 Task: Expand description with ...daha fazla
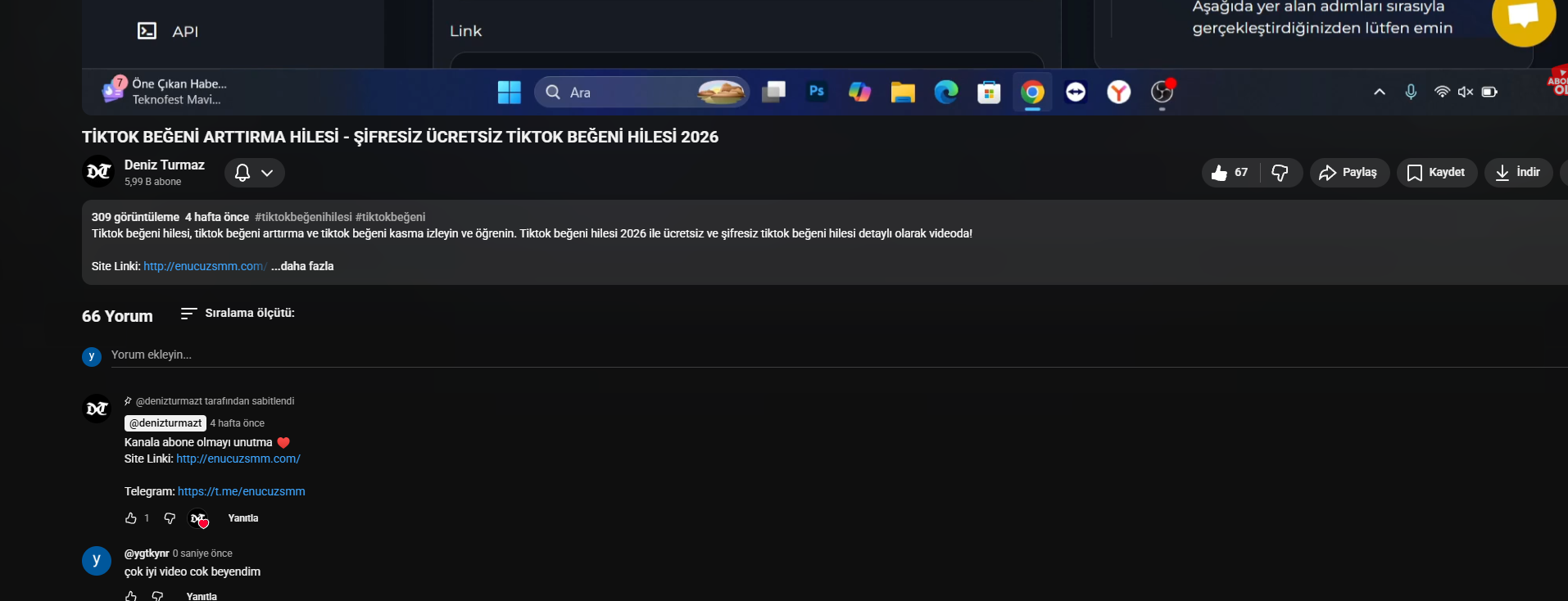pyautogui.click(x=302, y=266)
